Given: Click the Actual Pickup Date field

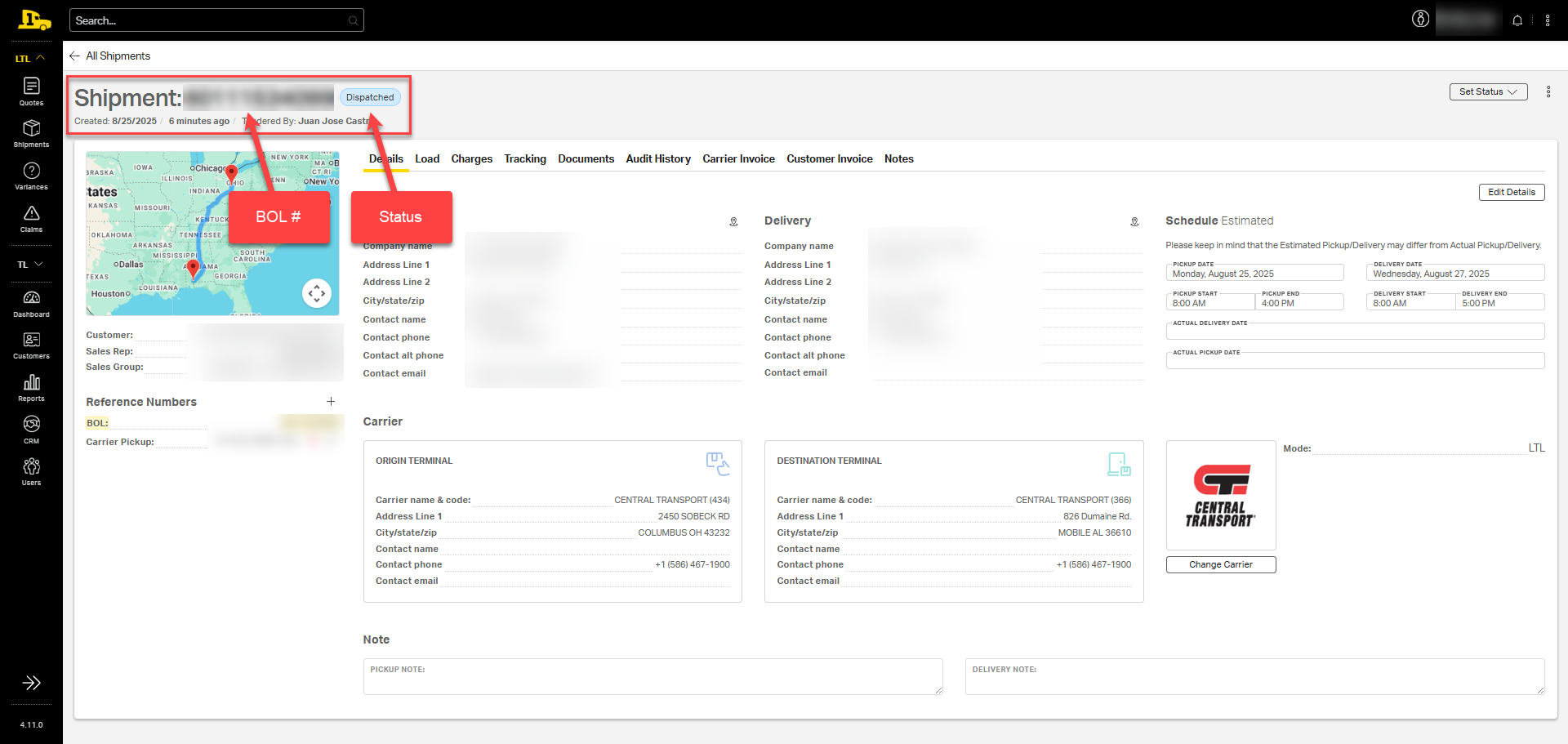Looking at the screenshot, I should tap(1356, 360).
